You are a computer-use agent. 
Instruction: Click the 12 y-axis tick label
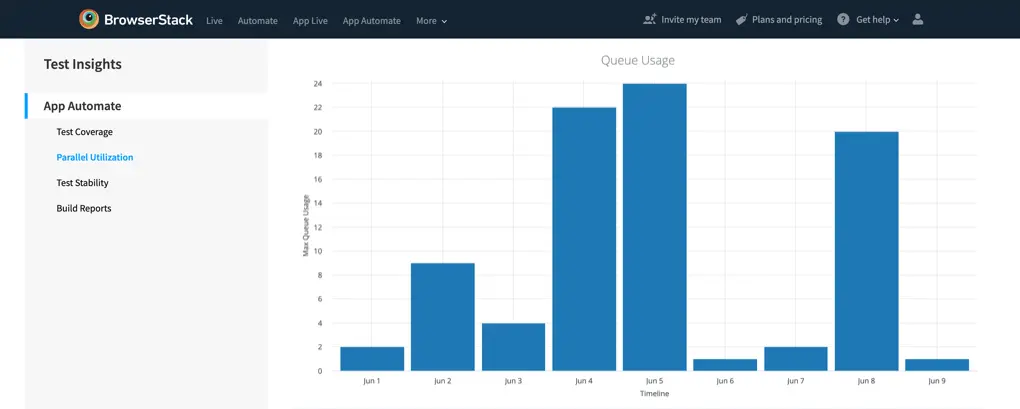point(318,228)
